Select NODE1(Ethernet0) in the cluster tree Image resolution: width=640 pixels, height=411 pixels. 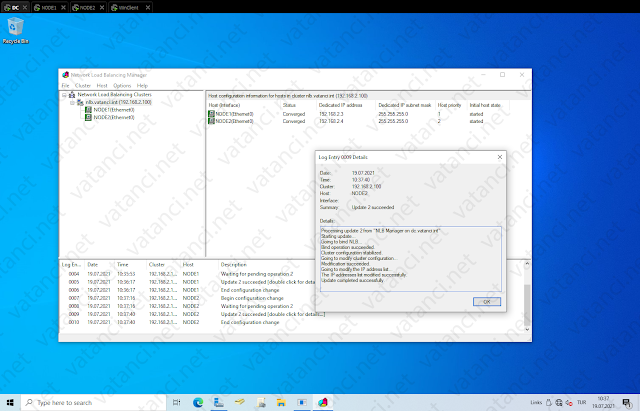[114, 110]
